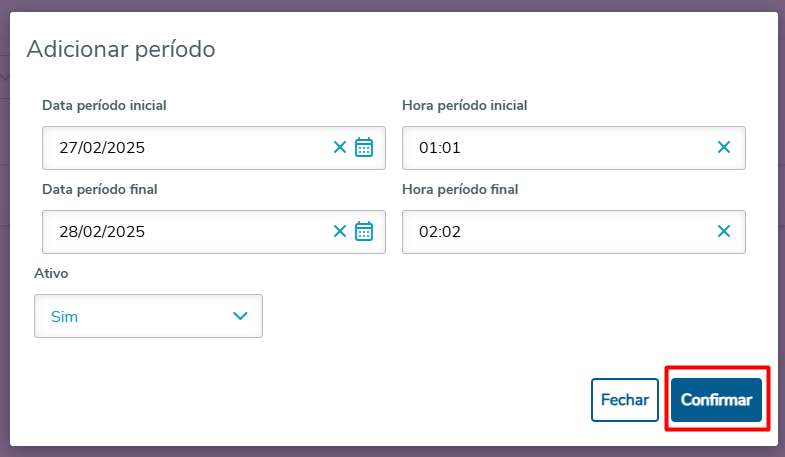Open calendar picker for Data período inicial
785x457 pixels.
pos(364,148)
